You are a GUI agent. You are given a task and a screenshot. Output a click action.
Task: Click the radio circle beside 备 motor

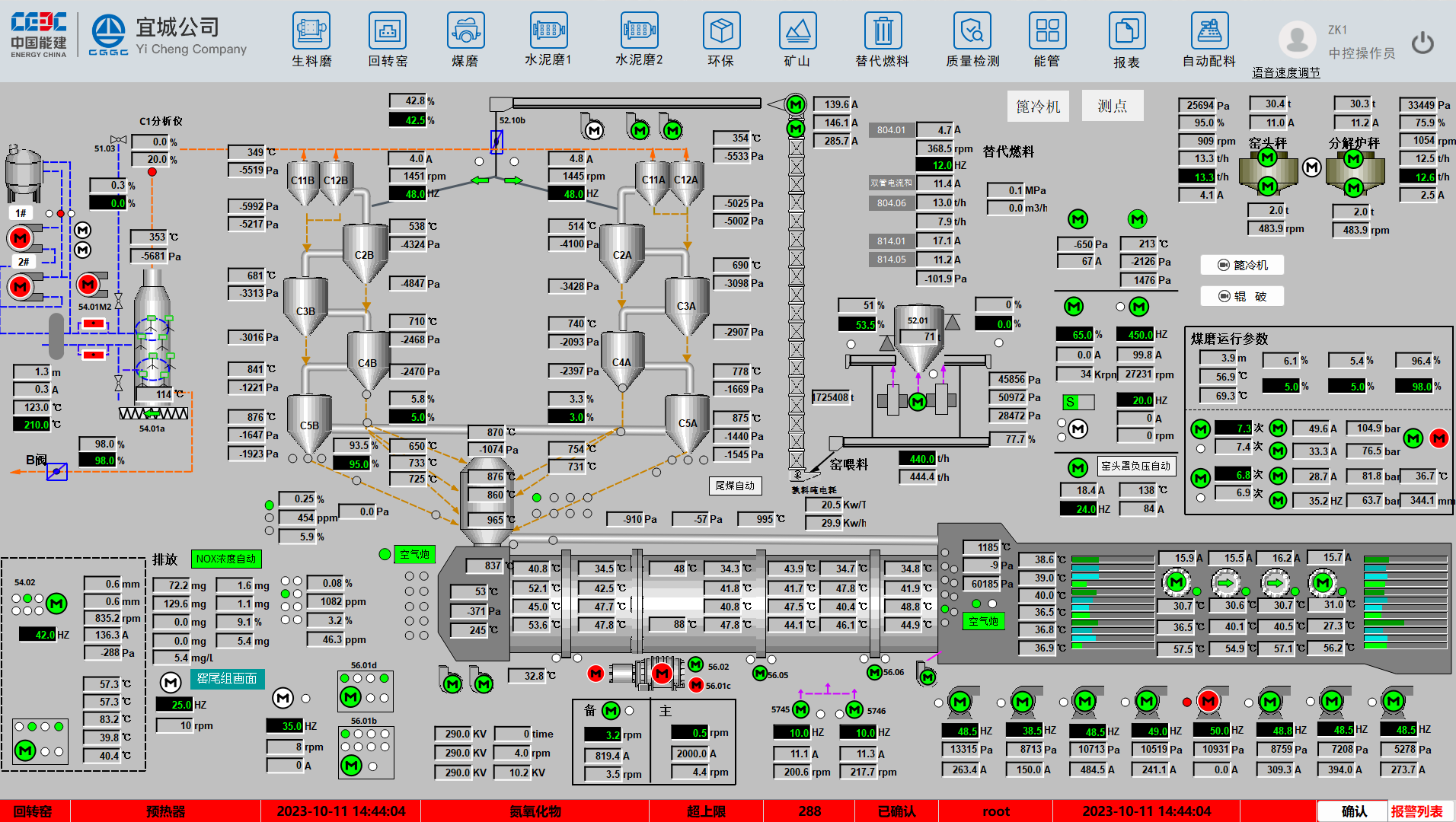tap(630, 711)
